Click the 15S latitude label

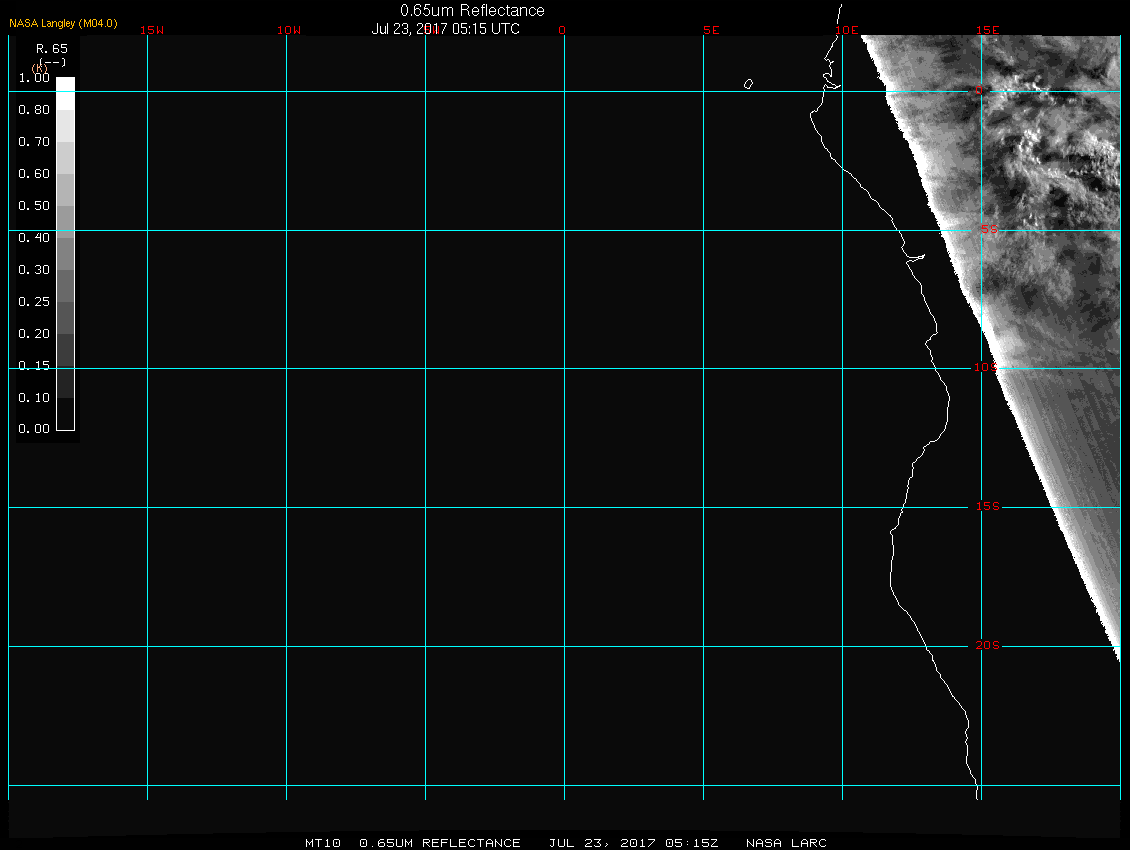(988, 507)
